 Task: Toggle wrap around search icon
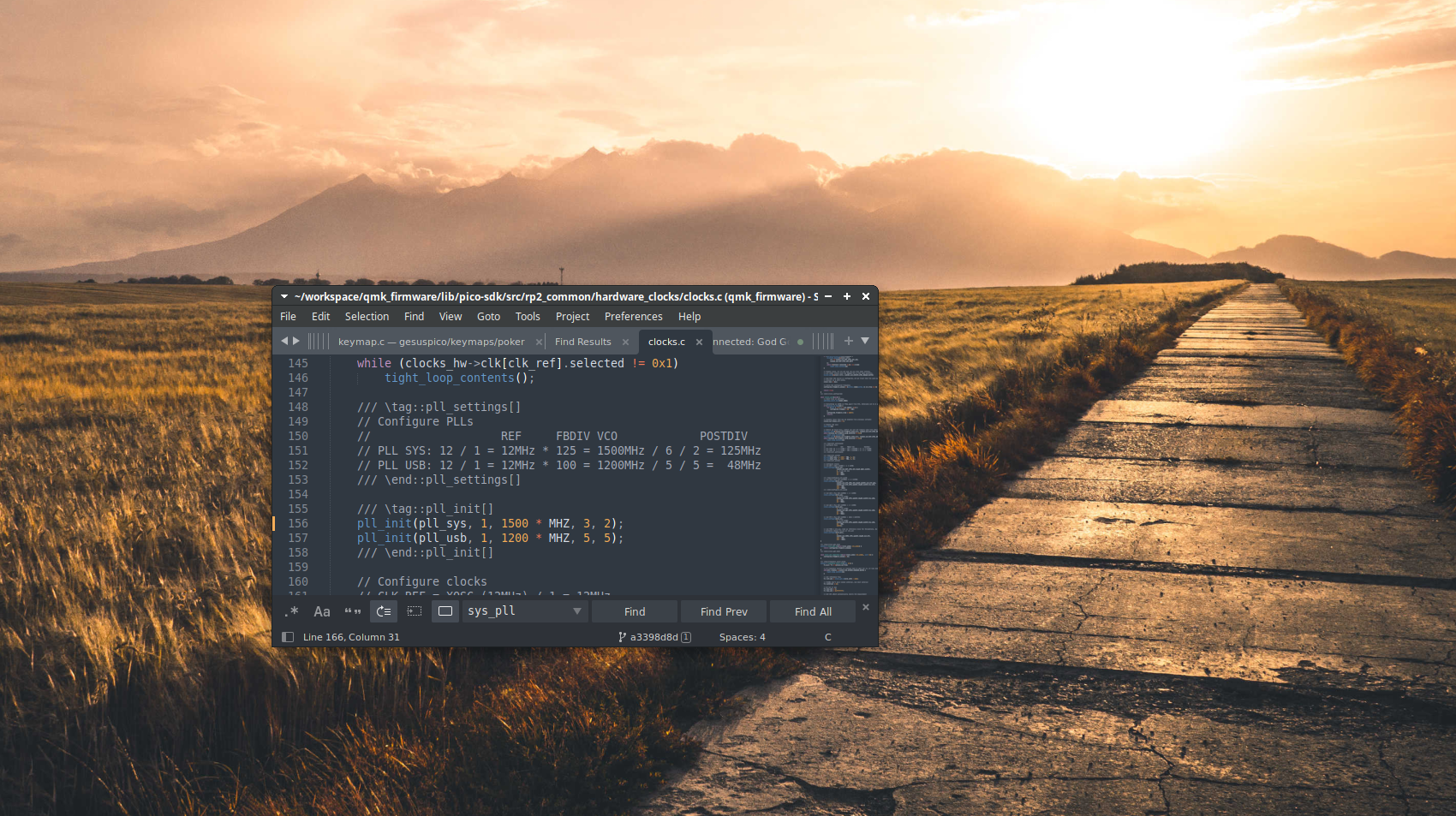(x=384, y=611)
